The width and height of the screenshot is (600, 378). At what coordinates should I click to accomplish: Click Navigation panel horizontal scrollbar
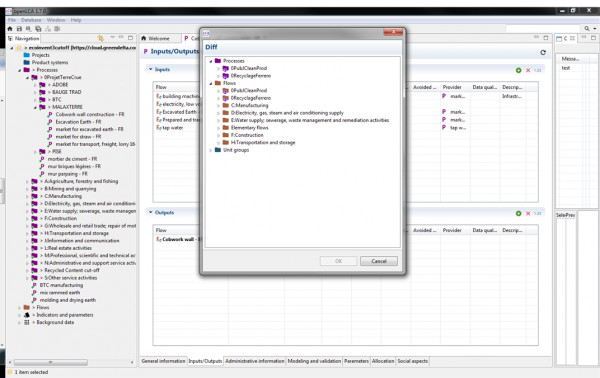coord(51,362)
